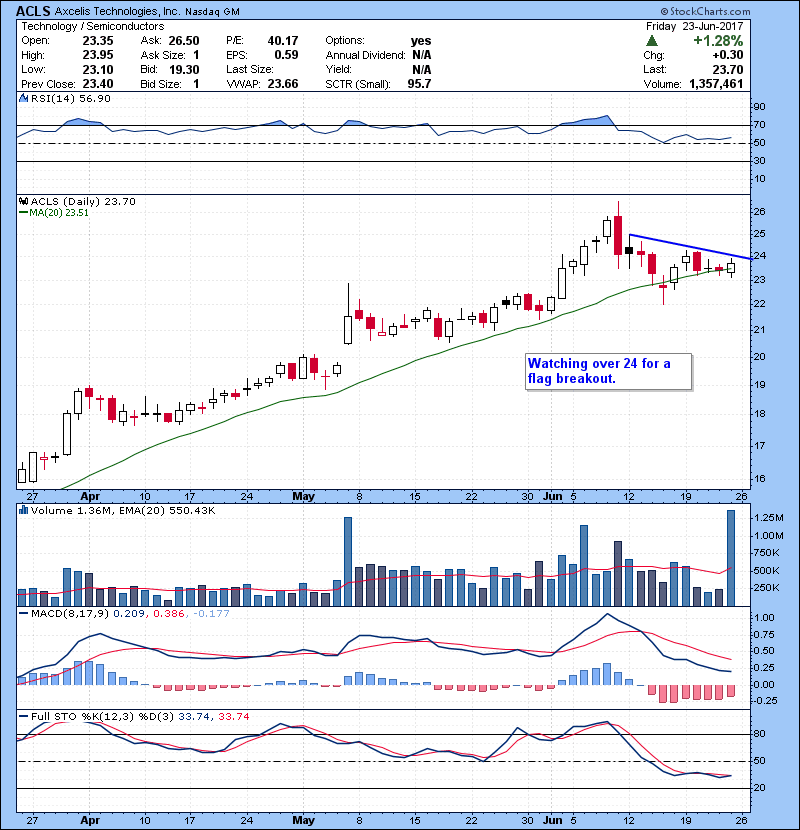Click the Last Size label
Screen dimensions: 800x830
[x=250, y=69]
